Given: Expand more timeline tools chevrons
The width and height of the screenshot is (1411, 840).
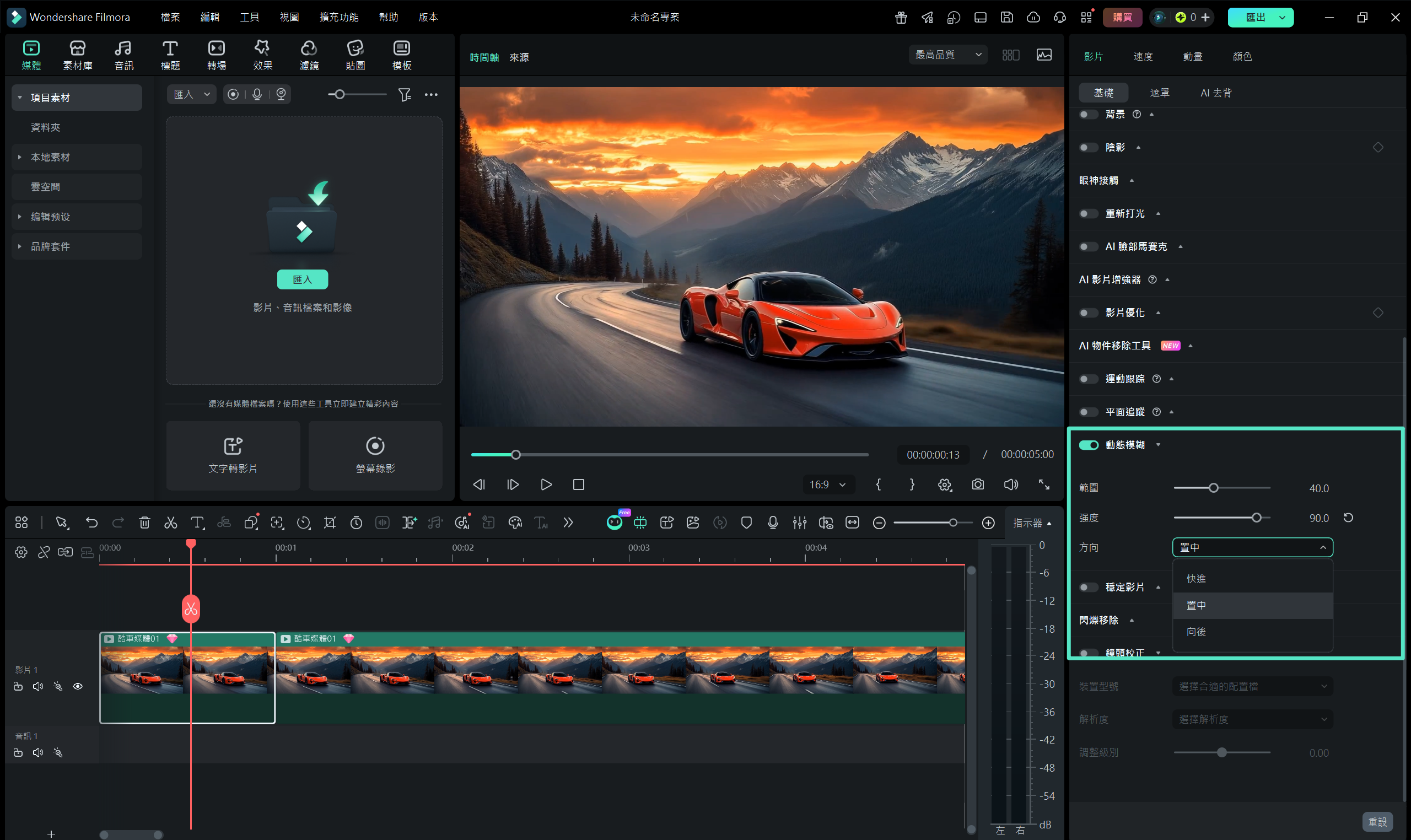Looking at the screenshot, I should pos(568,523).
